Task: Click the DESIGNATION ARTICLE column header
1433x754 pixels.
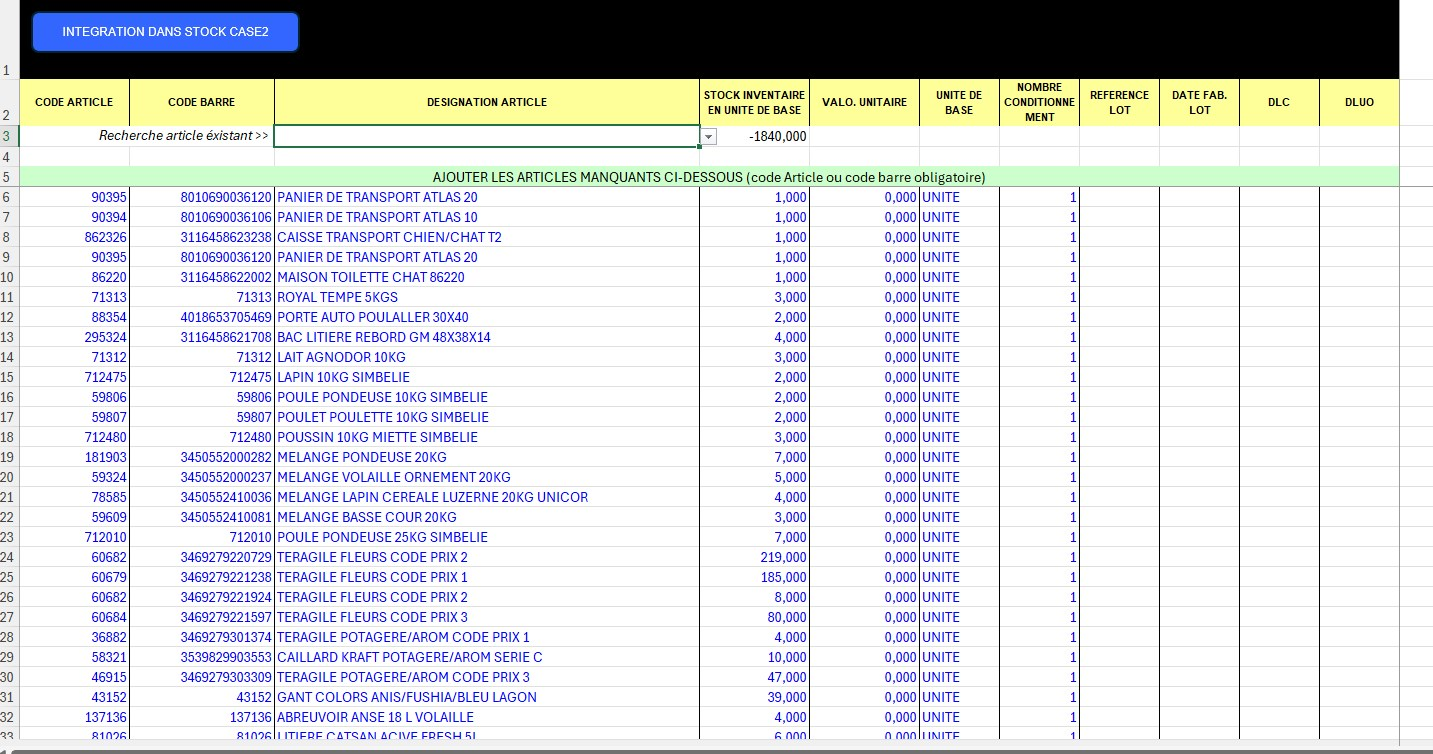Action: tap(486, 102)
